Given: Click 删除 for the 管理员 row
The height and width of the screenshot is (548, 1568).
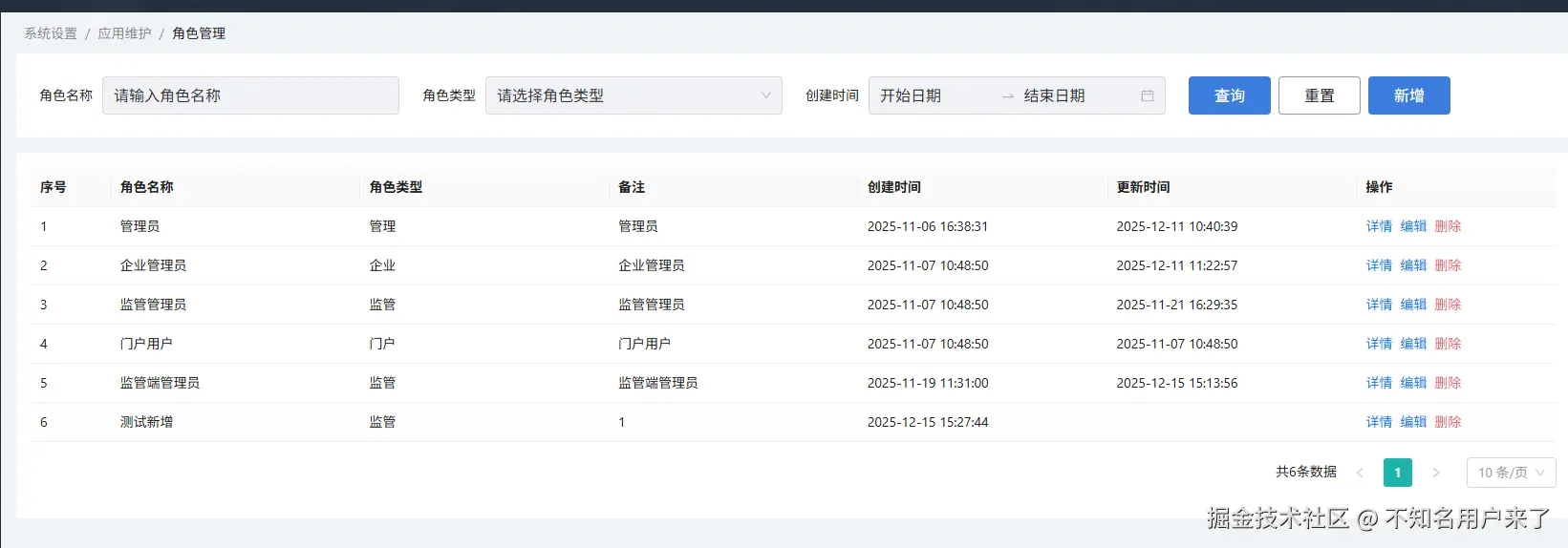Looking at the screenshot, I should pos(1448,226).
